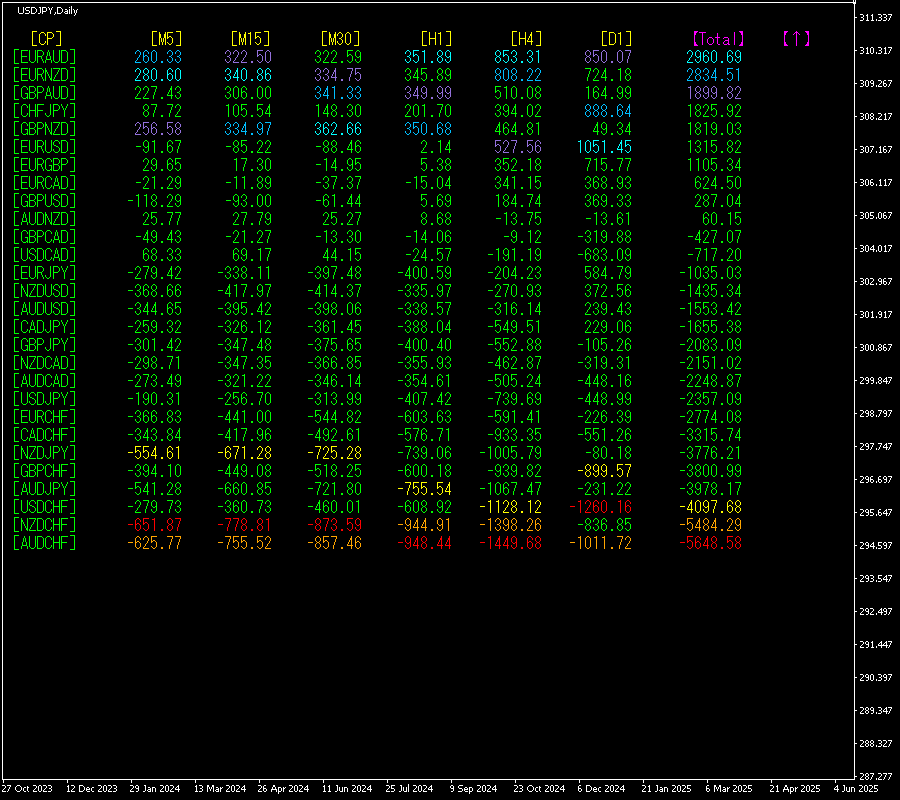
Task: Sort by the [M15] column header
Action: [x=250, y=39]
